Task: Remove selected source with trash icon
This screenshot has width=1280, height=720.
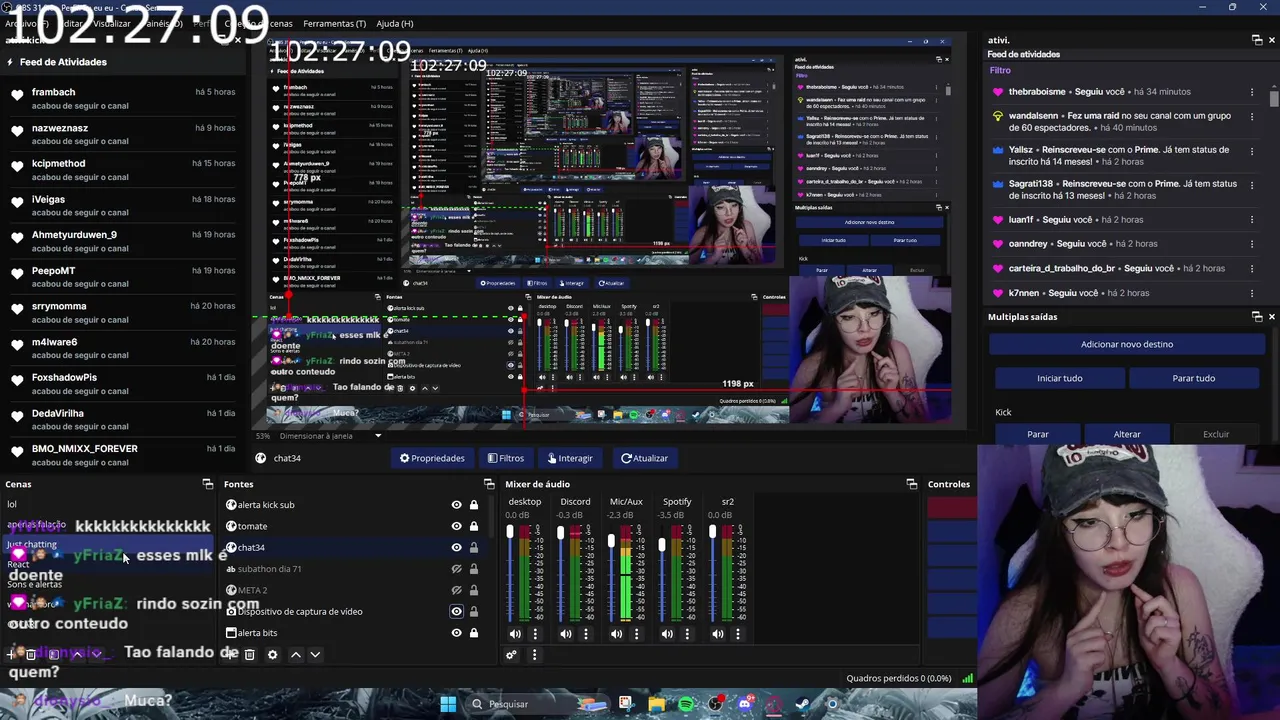Action: tap(250, 655)
